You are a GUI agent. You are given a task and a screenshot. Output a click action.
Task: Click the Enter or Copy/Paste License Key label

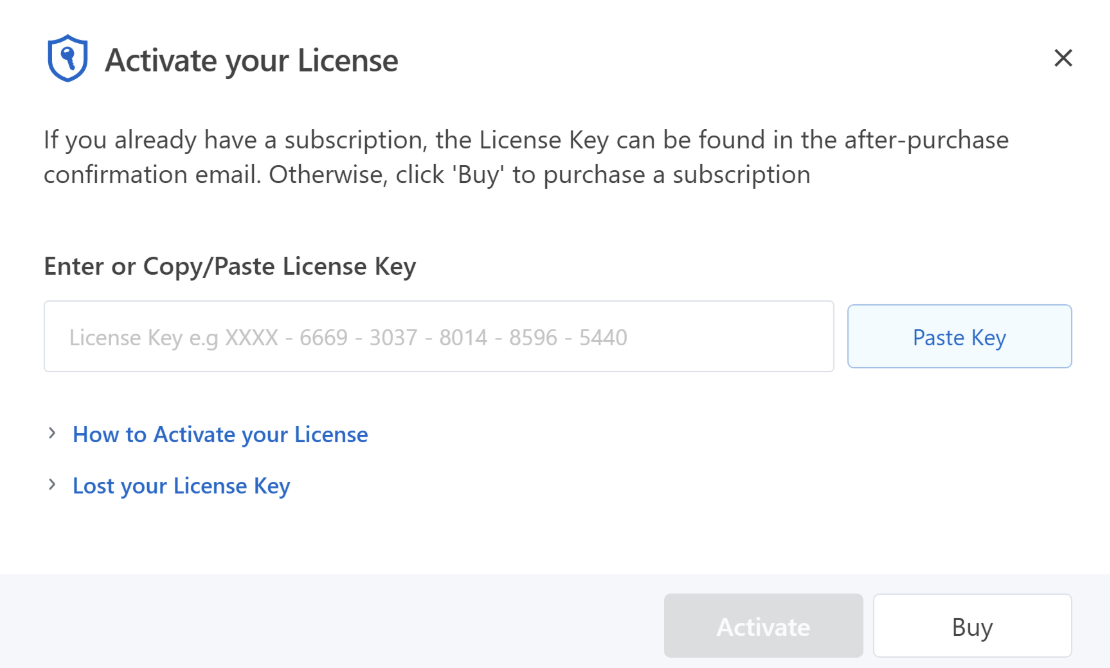[x=230, y=267]
